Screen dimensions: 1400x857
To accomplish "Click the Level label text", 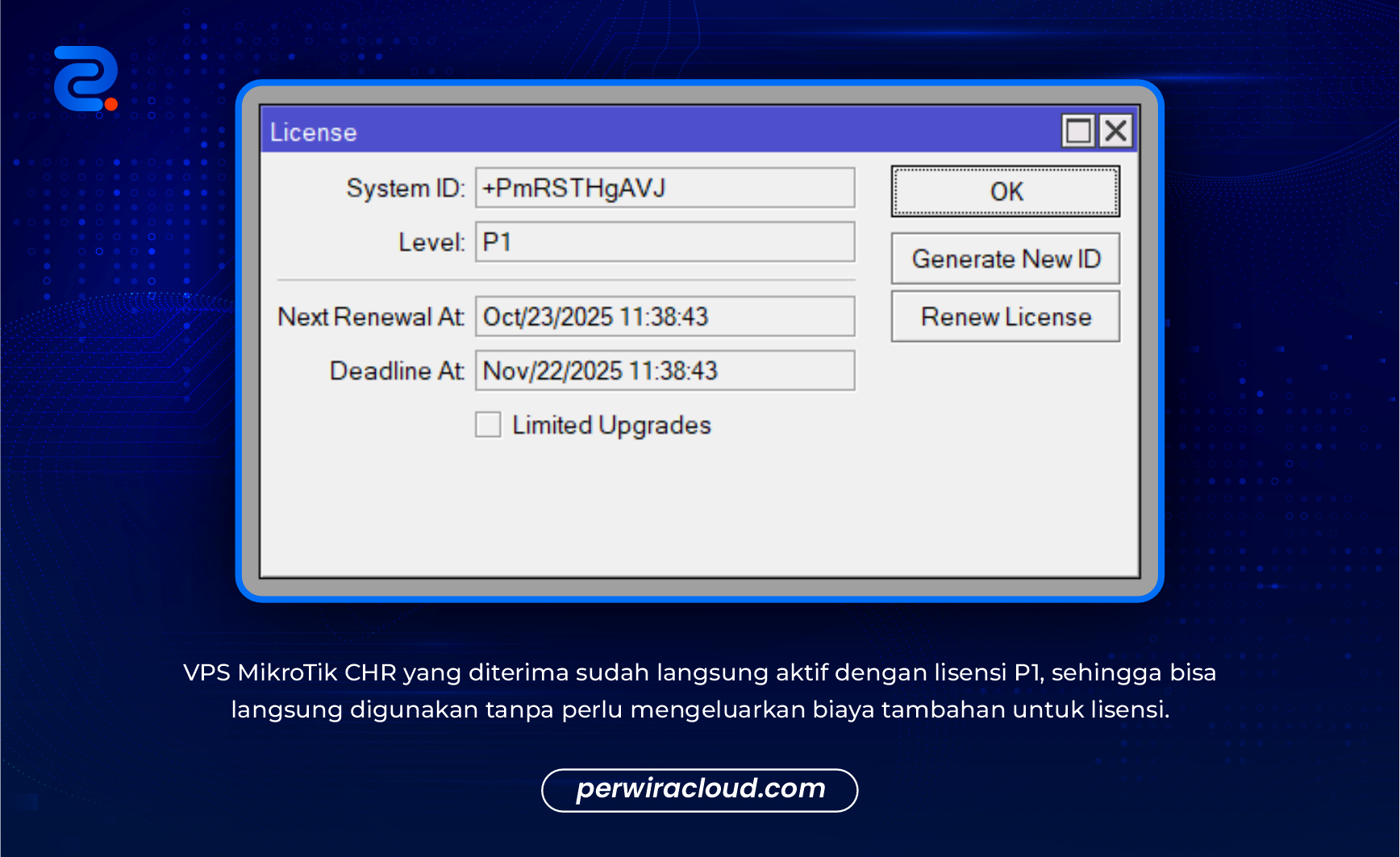I will 431,242.
